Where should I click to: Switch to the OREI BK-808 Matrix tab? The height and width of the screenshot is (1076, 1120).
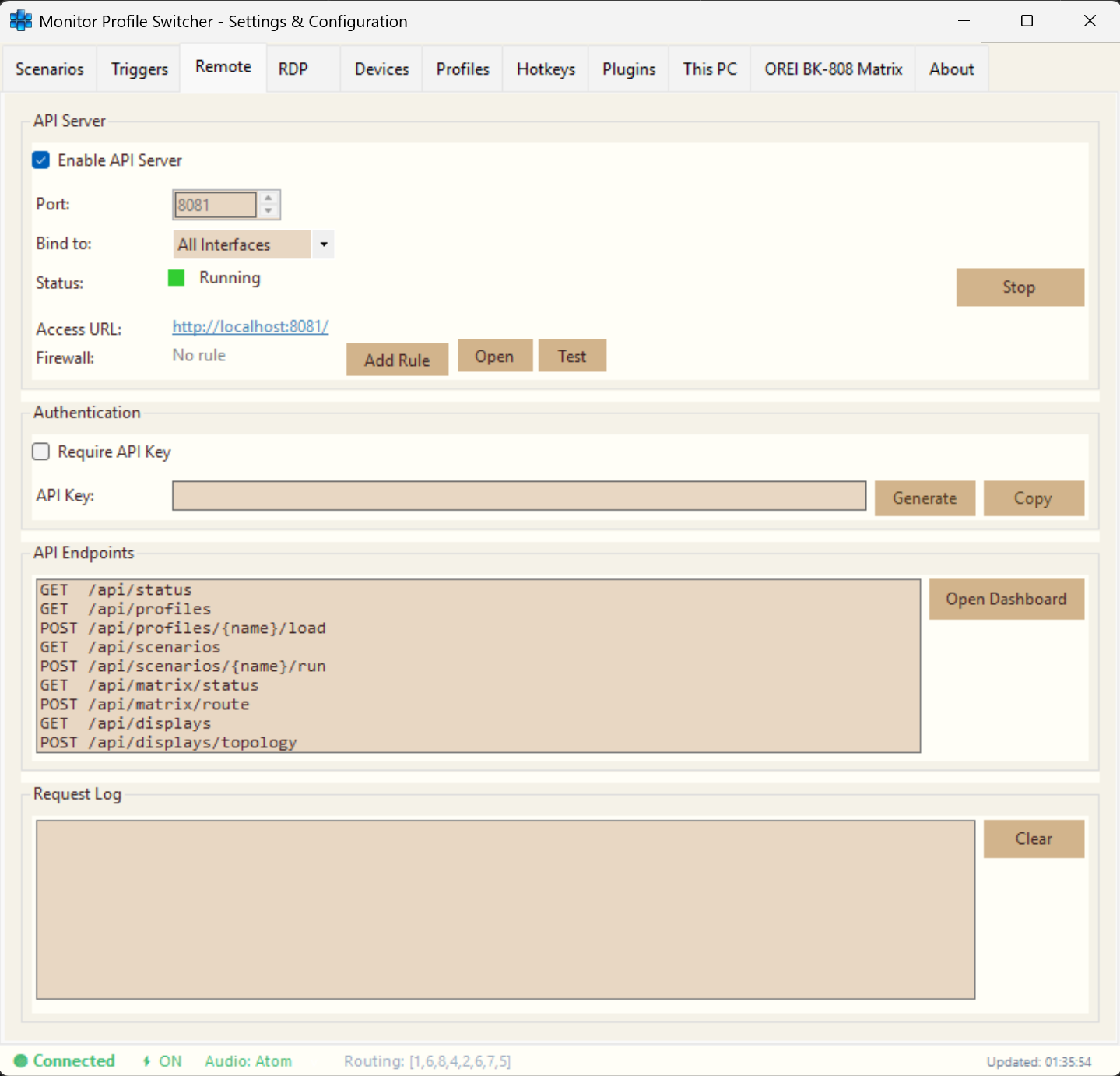coord(831,69)
